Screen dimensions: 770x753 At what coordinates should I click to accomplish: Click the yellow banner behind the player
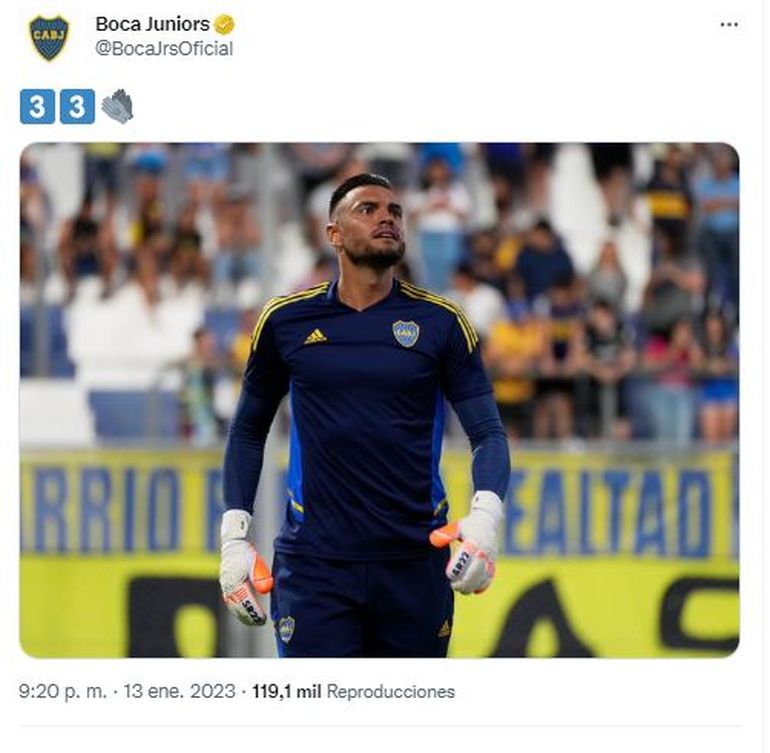[x=379, y=553]
